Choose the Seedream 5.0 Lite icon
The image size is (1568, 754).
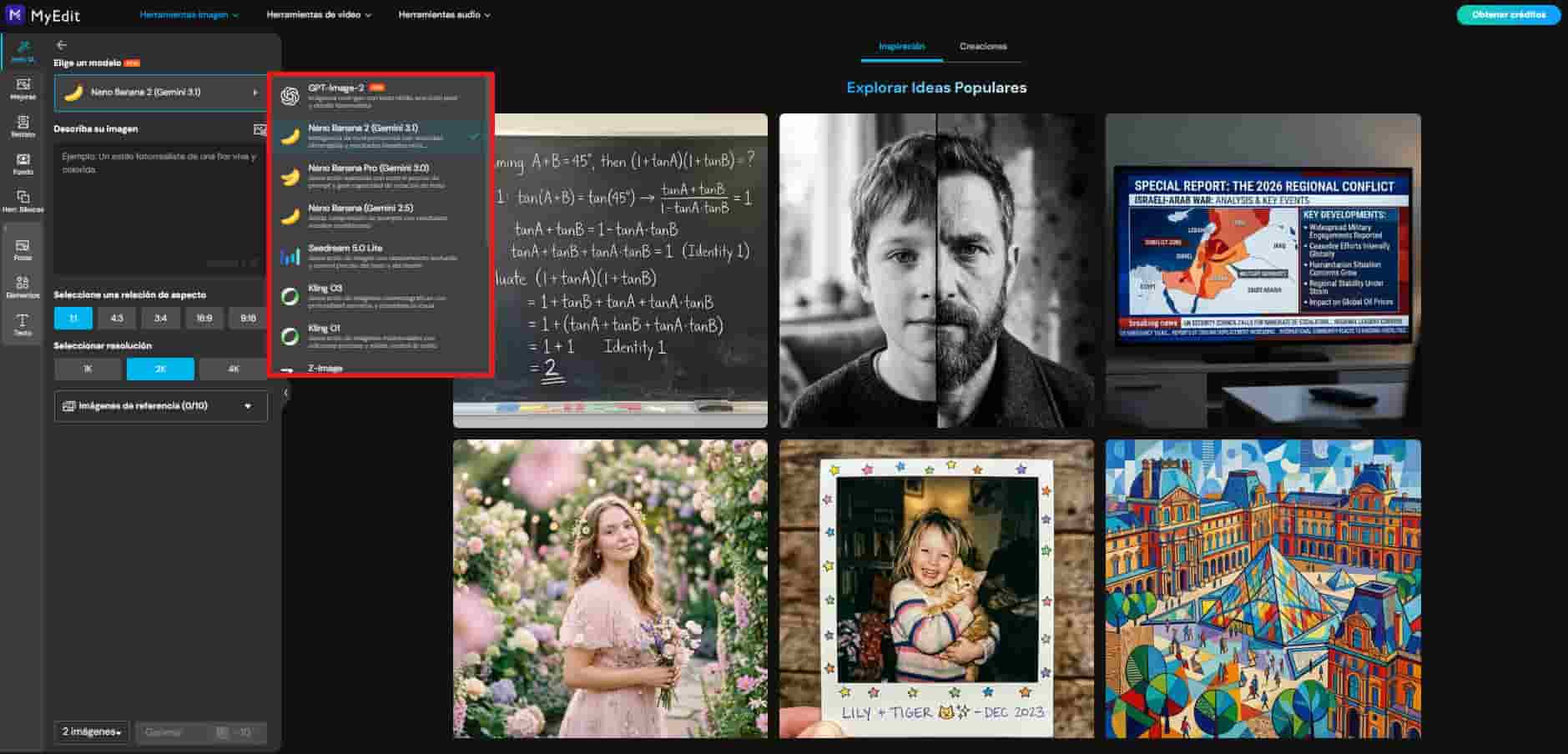point(290,257)
